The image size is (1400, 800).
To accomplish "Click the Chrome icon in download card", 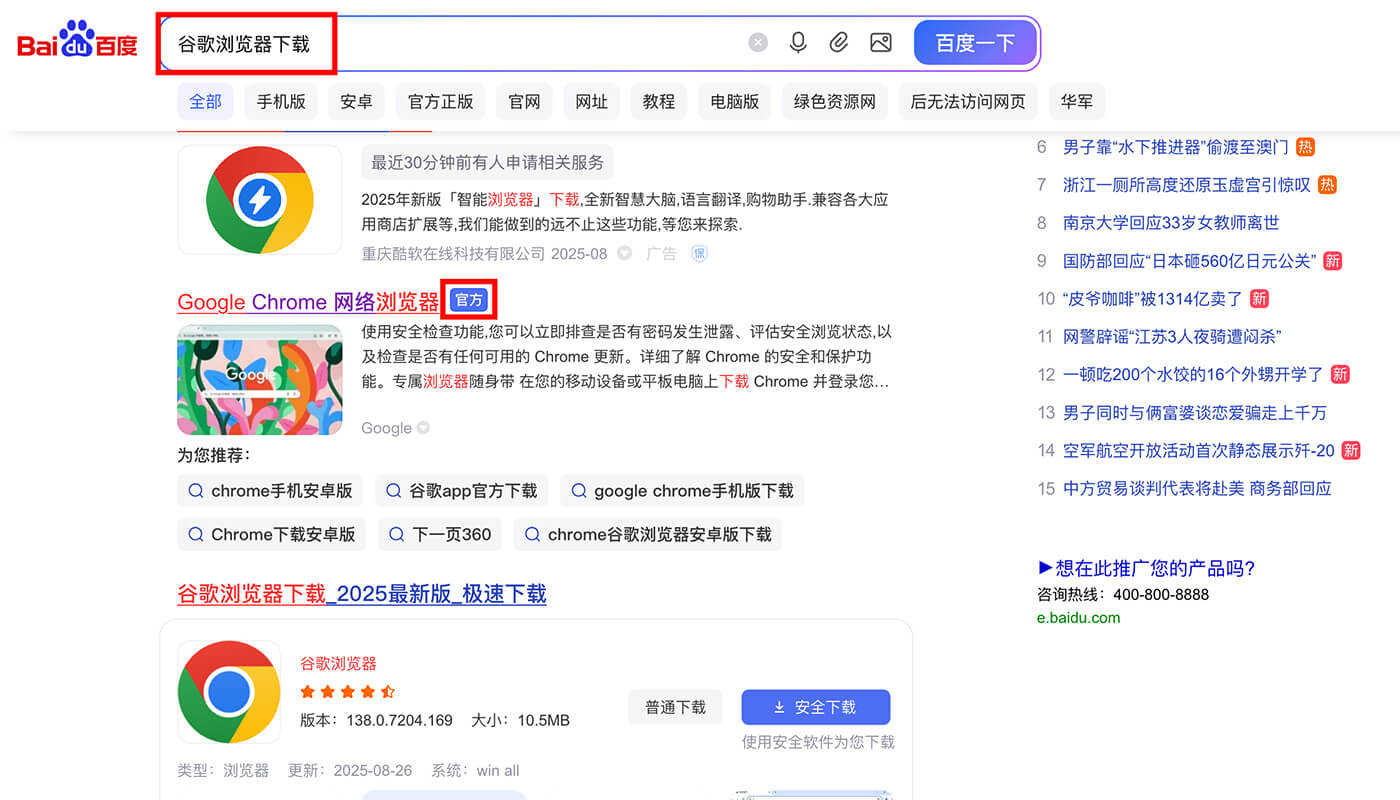I will [x=229, y=691].
